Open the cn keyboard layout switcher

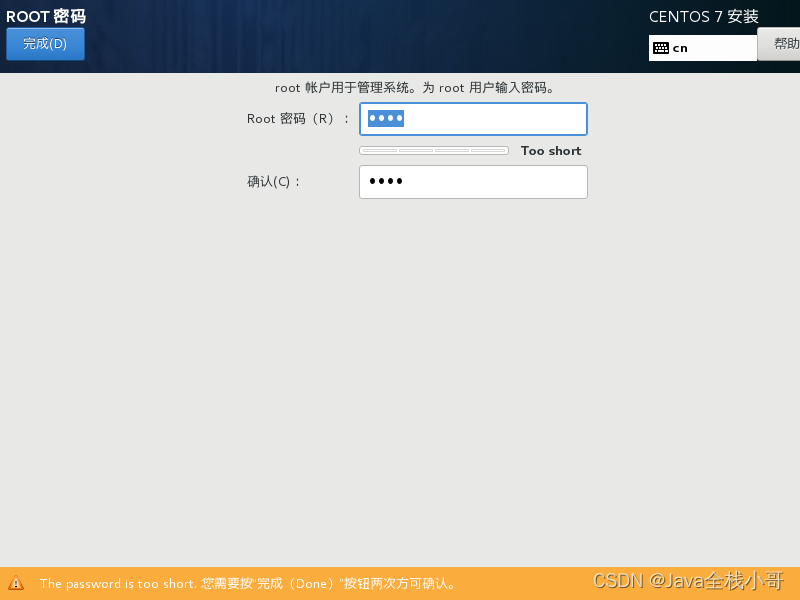click(x=703, y=47)
